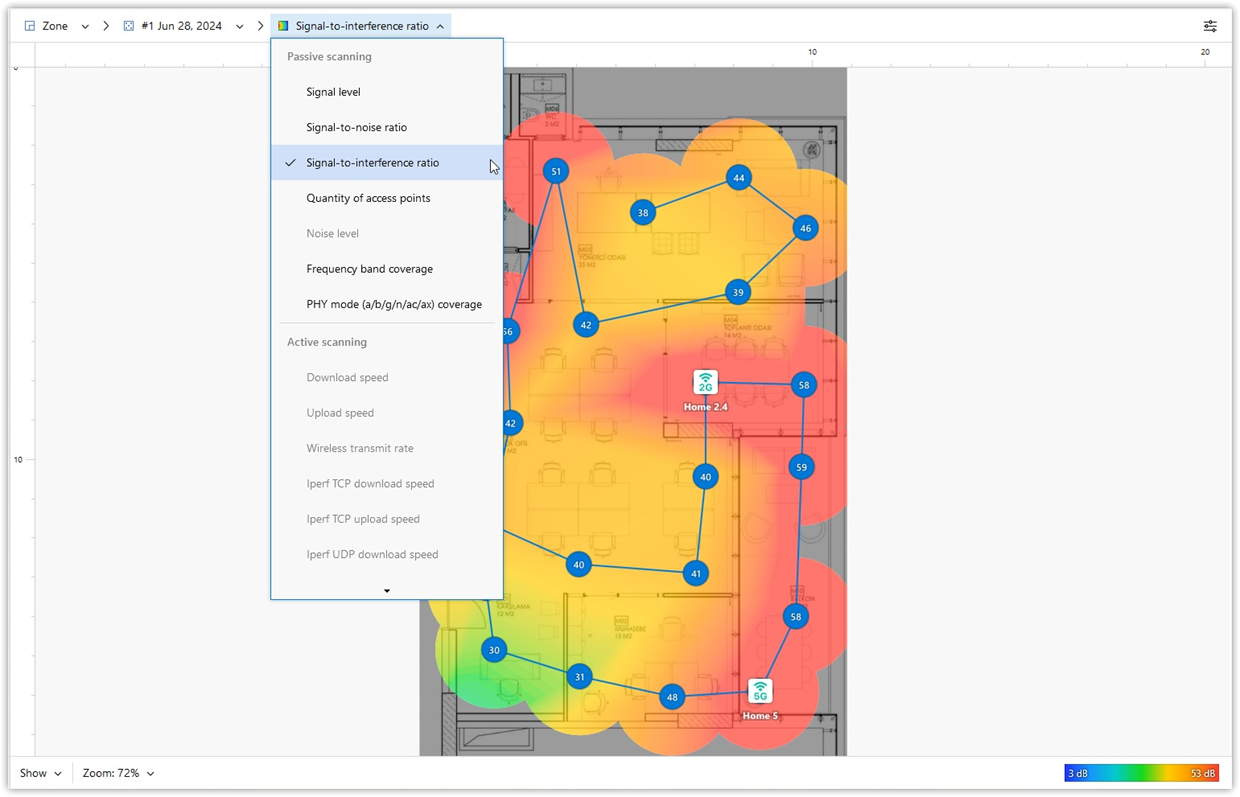Open the Zoom 72% dropdown
Image resolution: width=1240 pixels, height=797 pixels.
coord(118,773)
